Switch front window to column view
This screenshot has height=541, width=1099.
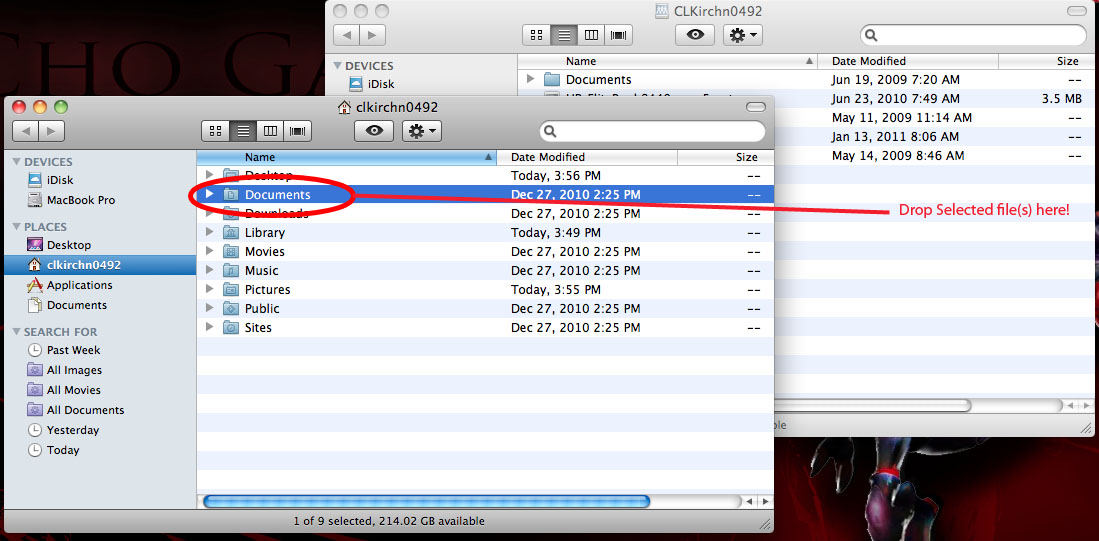[270, 131]
